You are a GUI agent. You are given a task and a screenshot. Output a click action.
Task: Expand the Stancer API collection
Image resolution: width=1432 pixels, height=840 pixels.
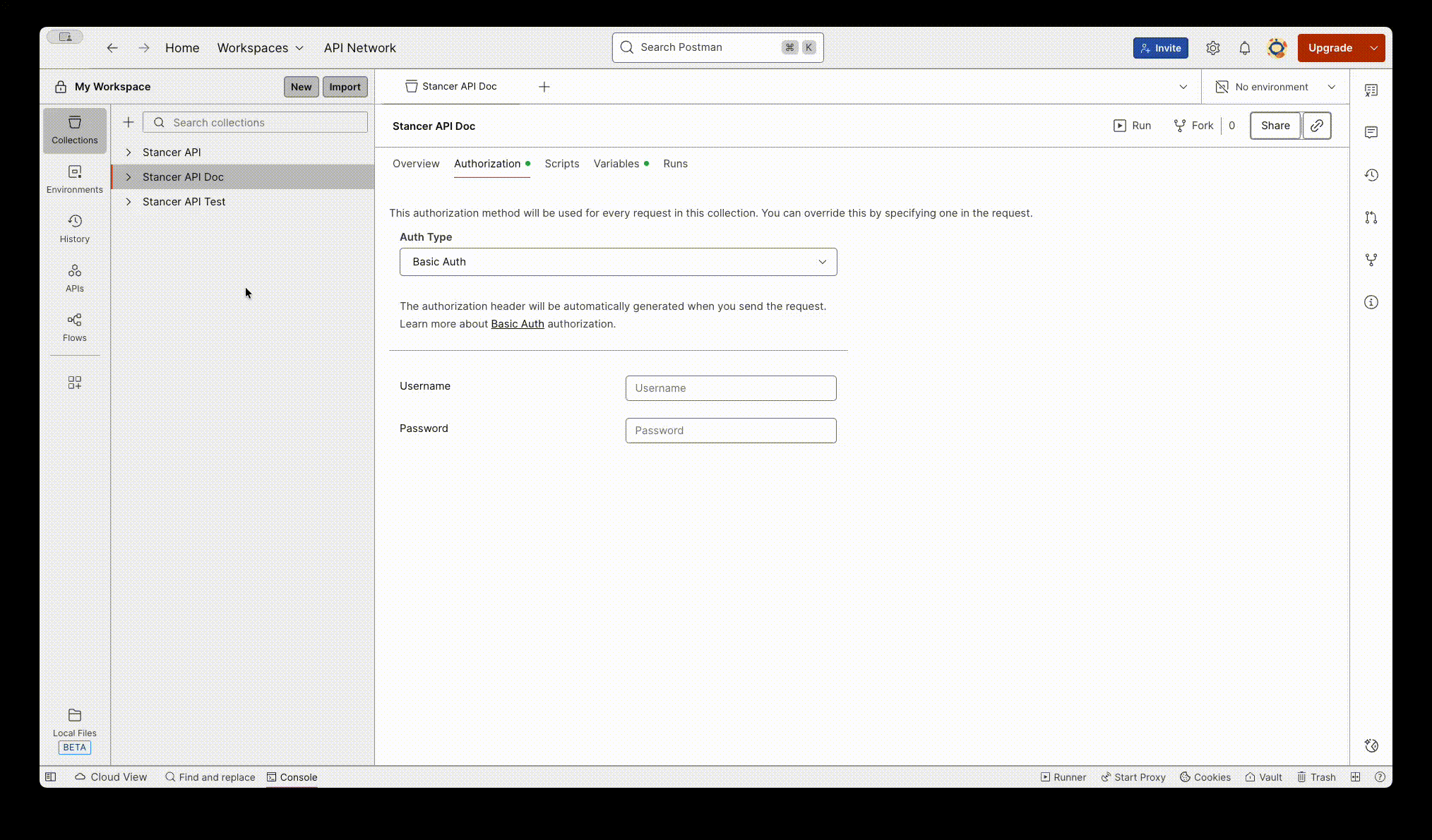coord(129,152)
